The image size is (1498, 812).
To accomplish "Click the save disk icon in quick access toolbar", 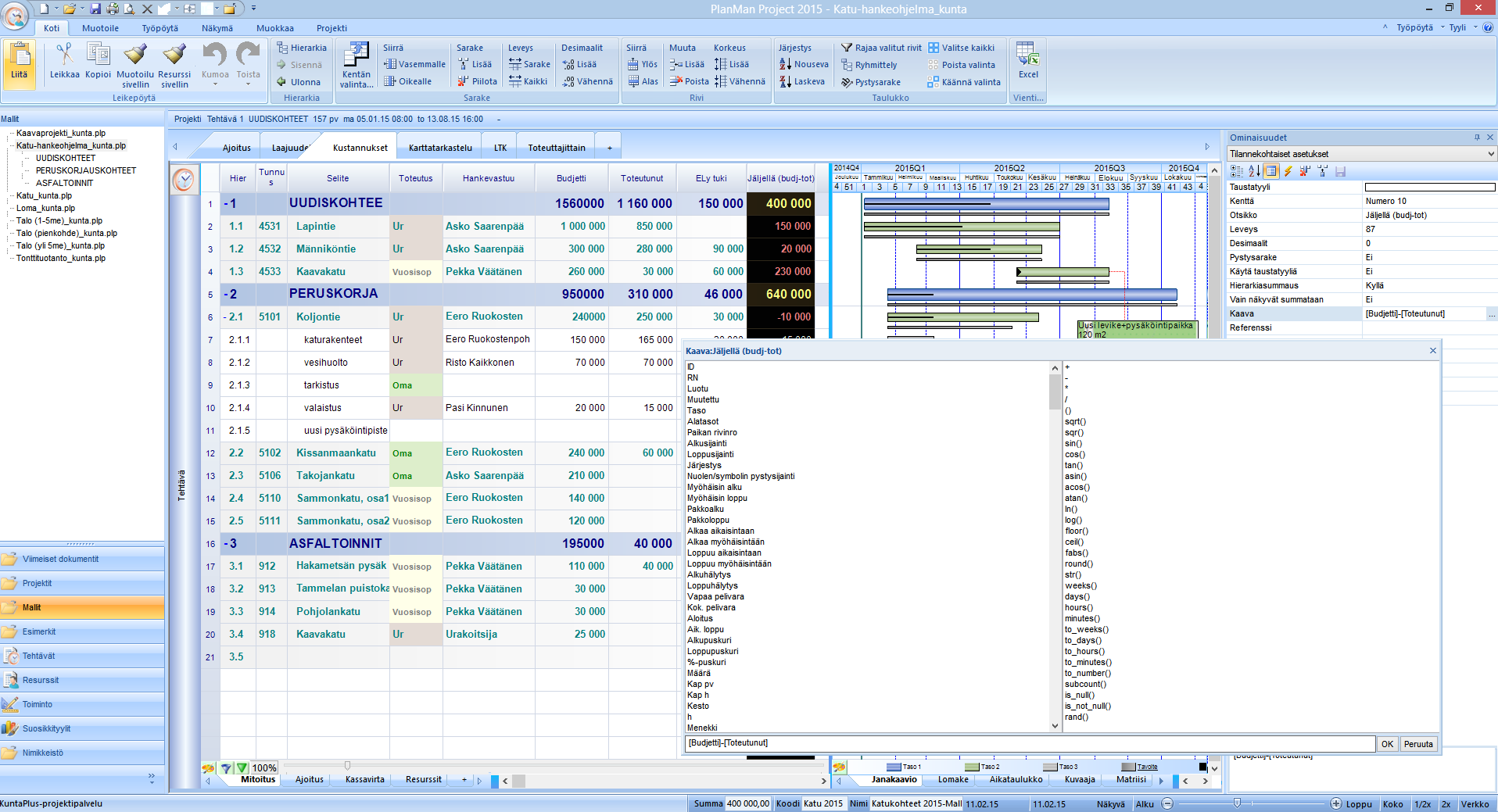I will pyautogui.click(x=95, y=9).
